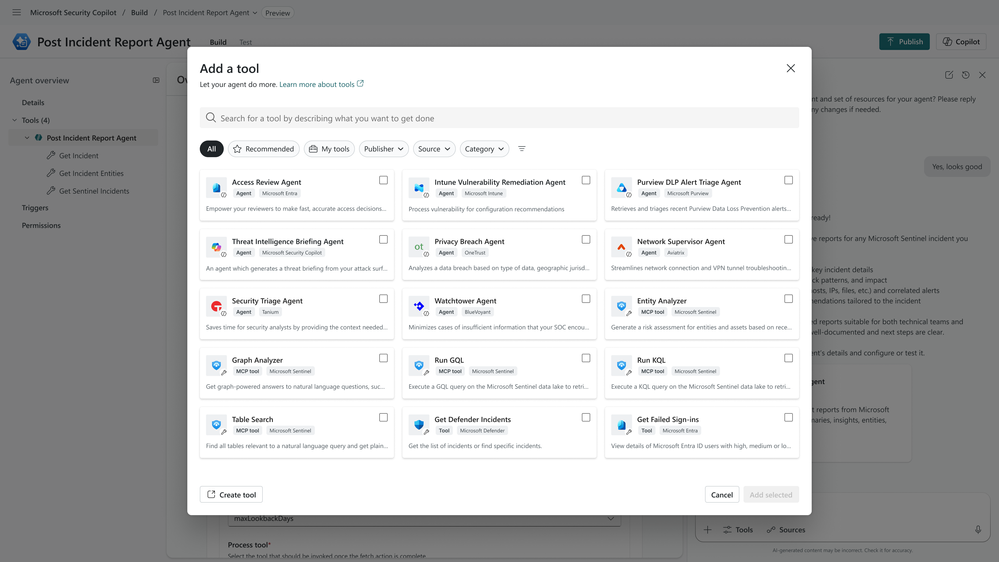Switch to the Build tab
The width and height of the screenshot is (999, 562).
[218, 42]
